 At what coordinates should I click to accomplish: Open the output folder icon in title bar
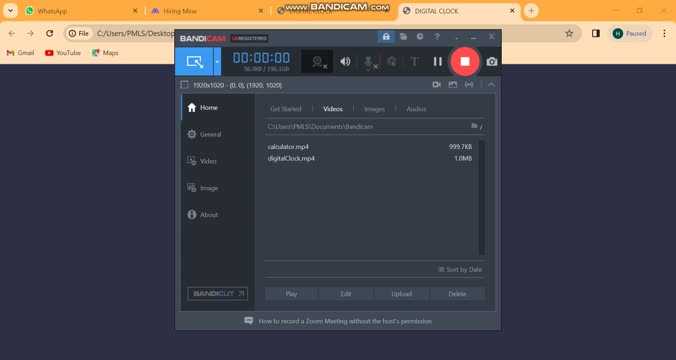tap(403, 37)
